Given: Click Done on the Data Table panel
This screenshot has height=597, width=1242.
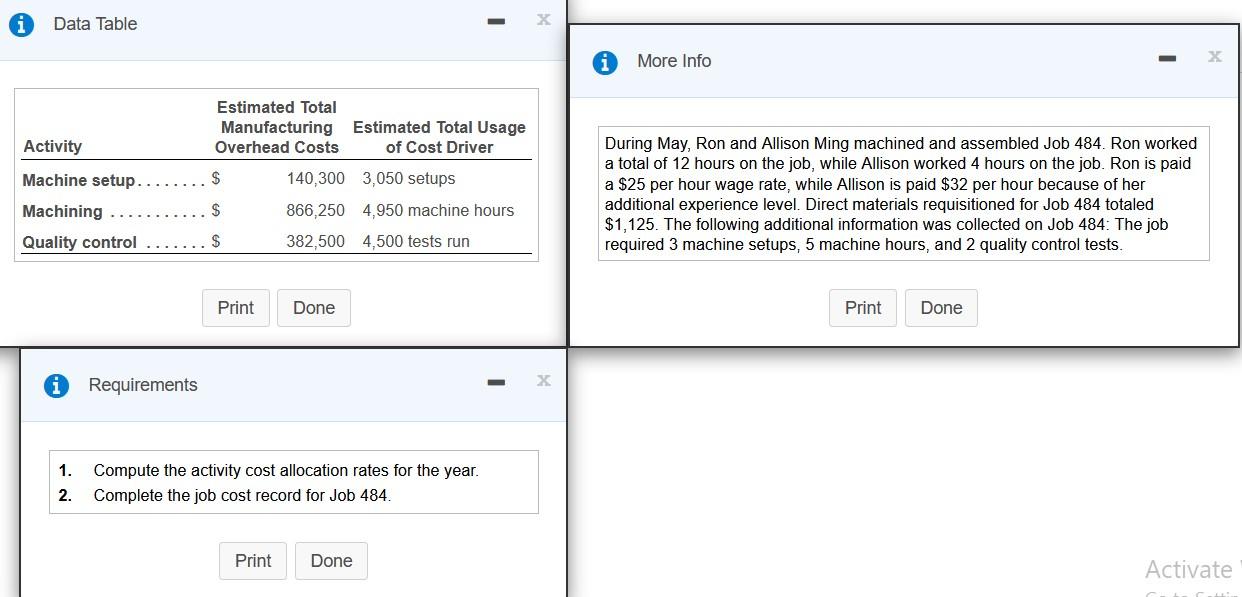Looking at the screenshot, I should pyautogui.click(x=313, y=308).
